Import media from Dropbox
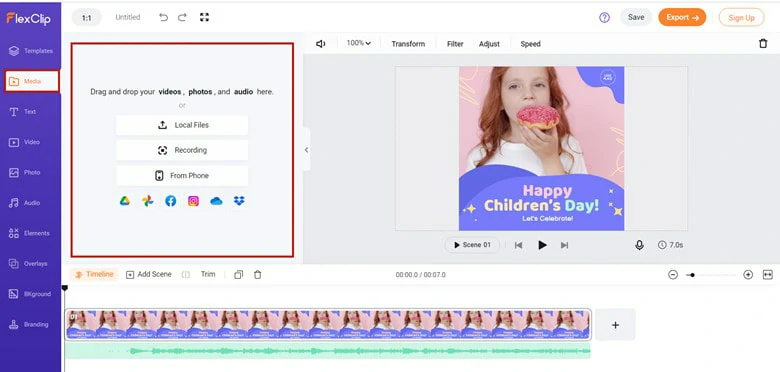This screenshot has height=372, width=780. 239,201
